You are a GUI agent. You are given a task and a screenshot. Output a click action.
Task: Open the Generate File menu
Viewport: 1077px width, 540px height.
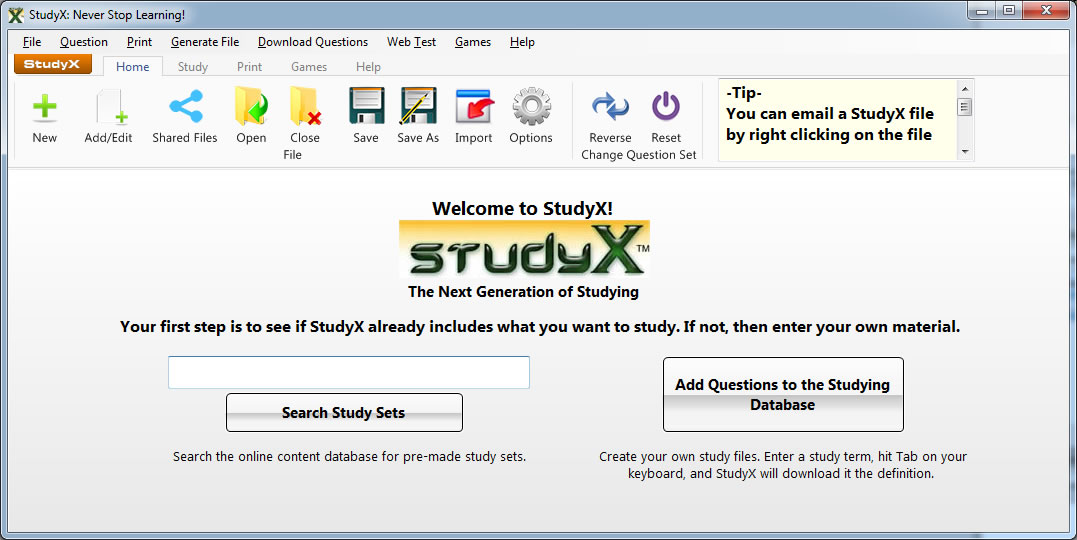pyautogui.click(x=205, y=42)
